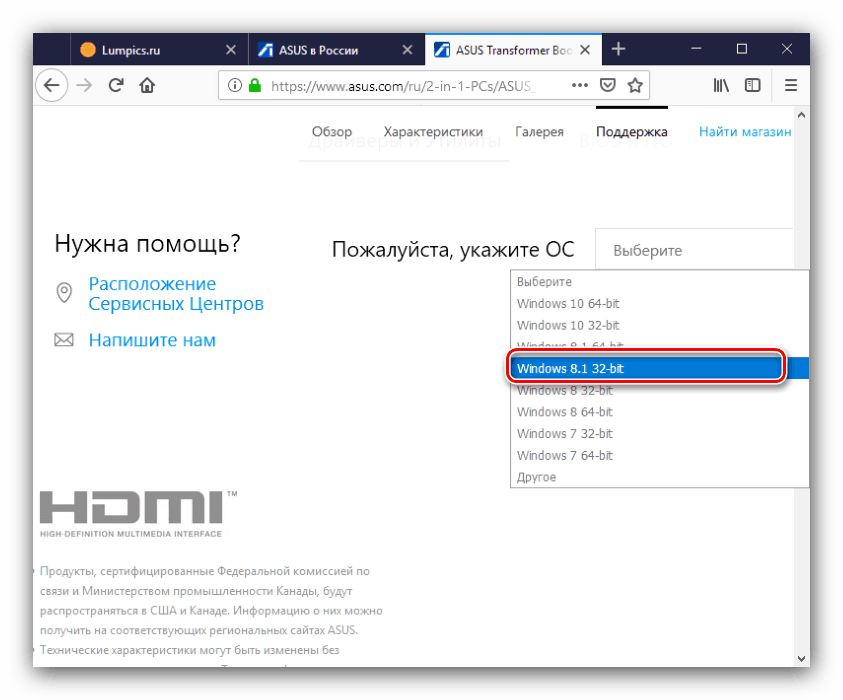Screen dimensions: 843x700
Task: Save page to Pocket
Action: [608, 85]
